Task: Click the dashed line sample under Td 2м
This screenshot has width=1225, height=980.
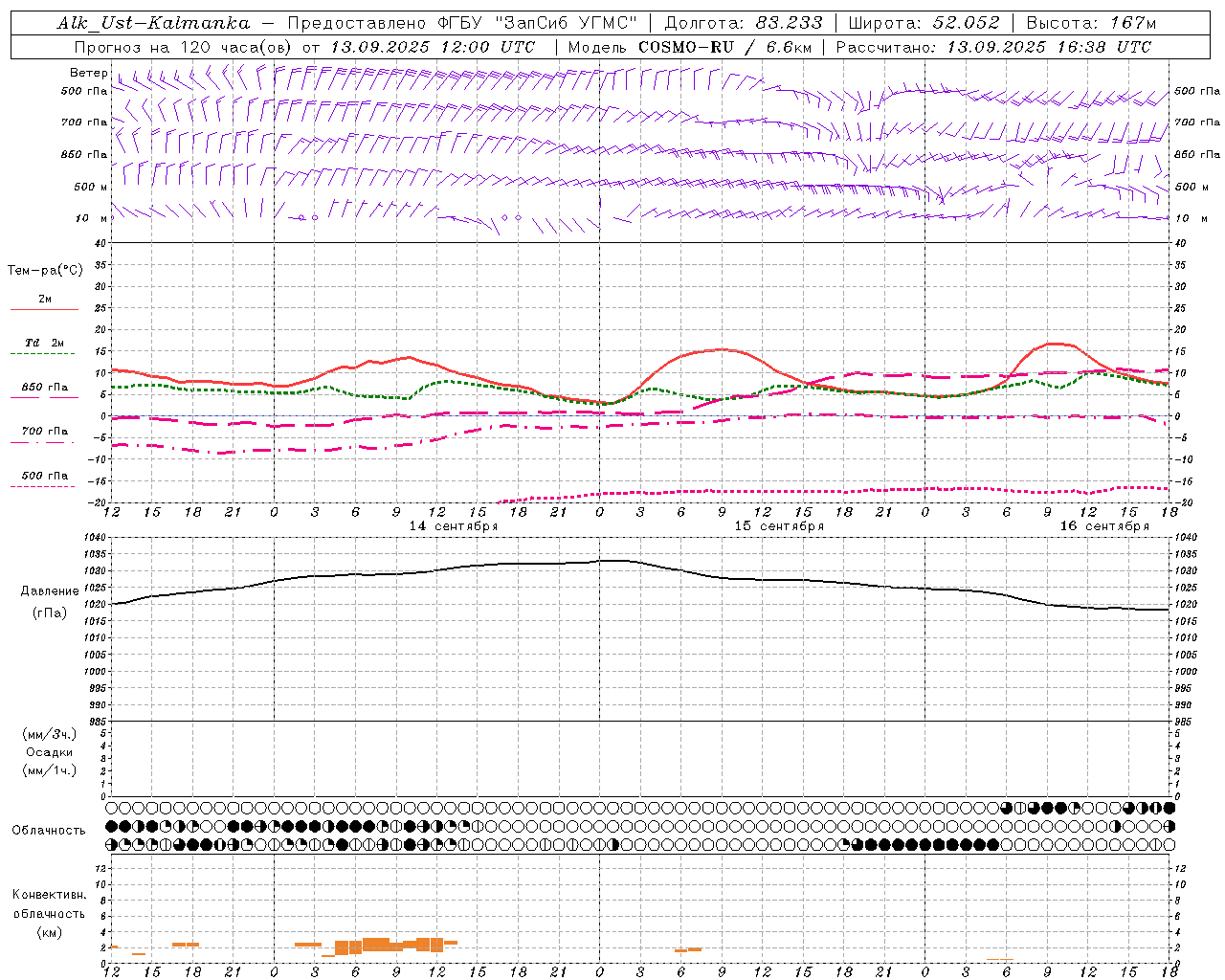Action: point(42,354)
